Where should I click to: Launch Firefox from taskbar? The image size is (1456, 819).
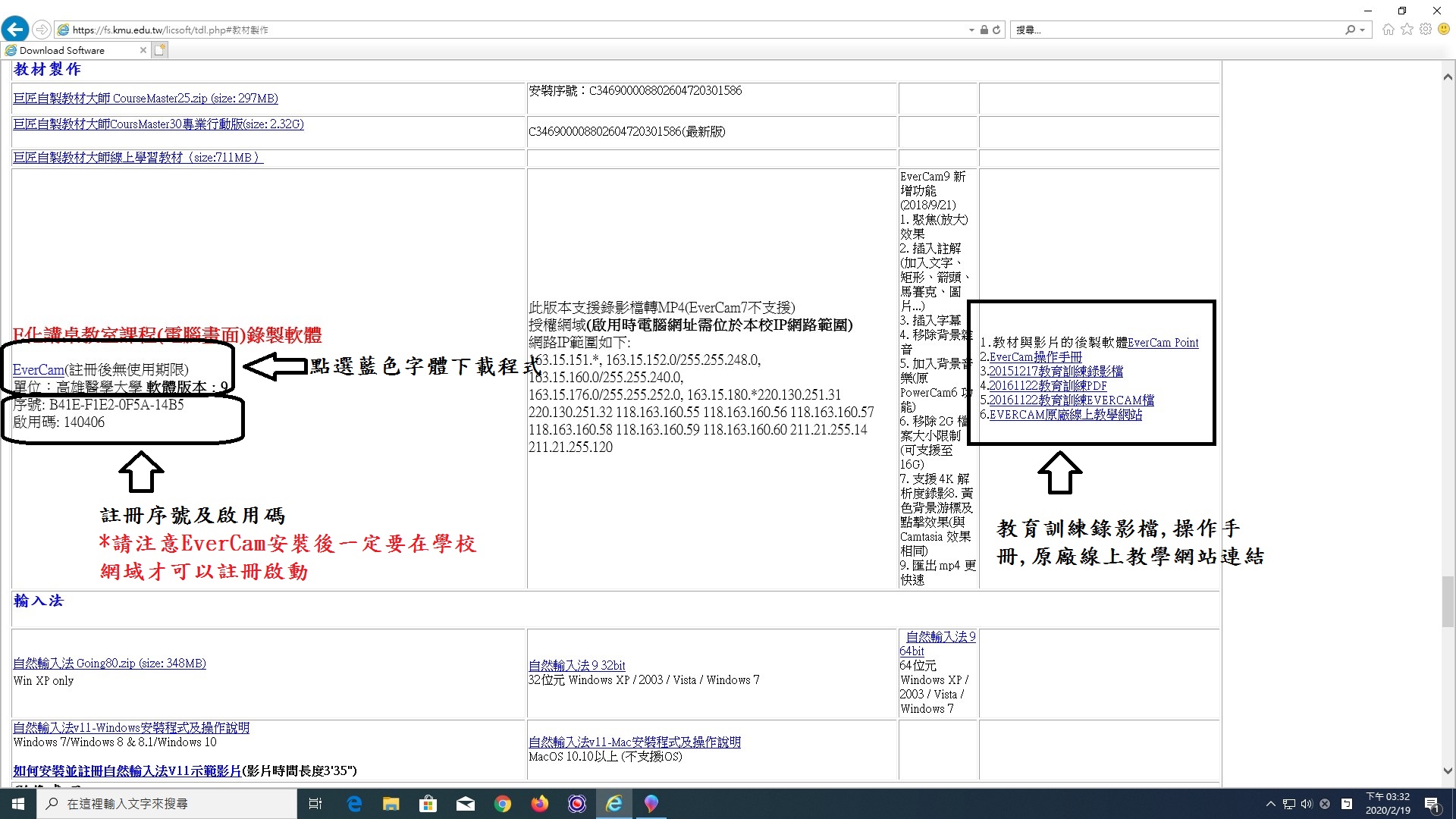[x=540, y=804]
